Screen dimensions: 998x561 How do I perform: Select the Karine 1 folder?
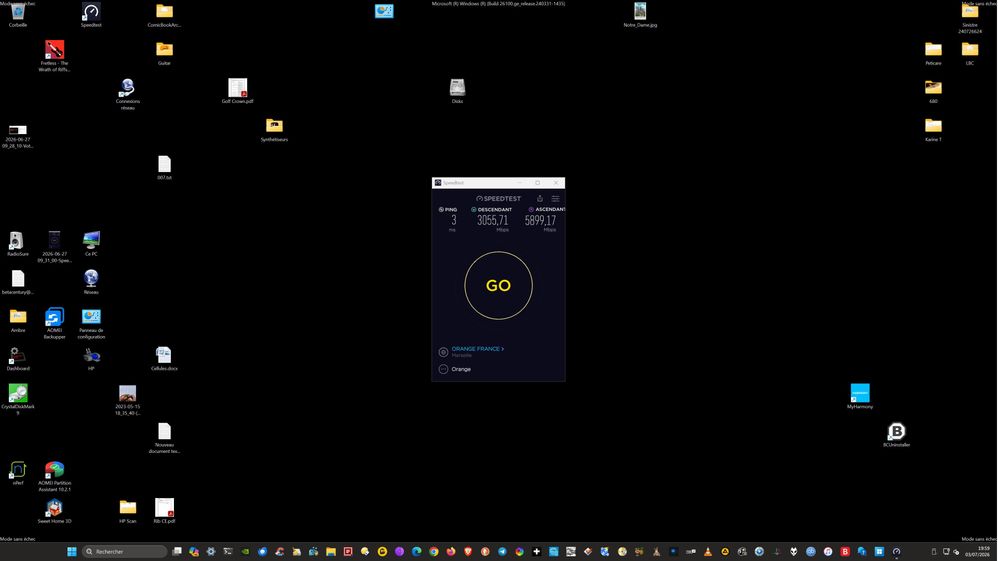933,129
